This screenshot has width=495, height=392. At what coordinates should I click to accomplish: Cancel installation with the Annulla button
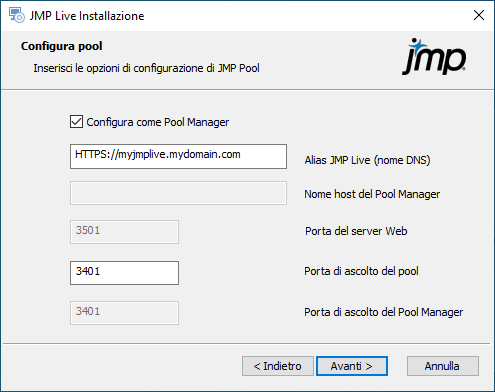pos(443,366)
